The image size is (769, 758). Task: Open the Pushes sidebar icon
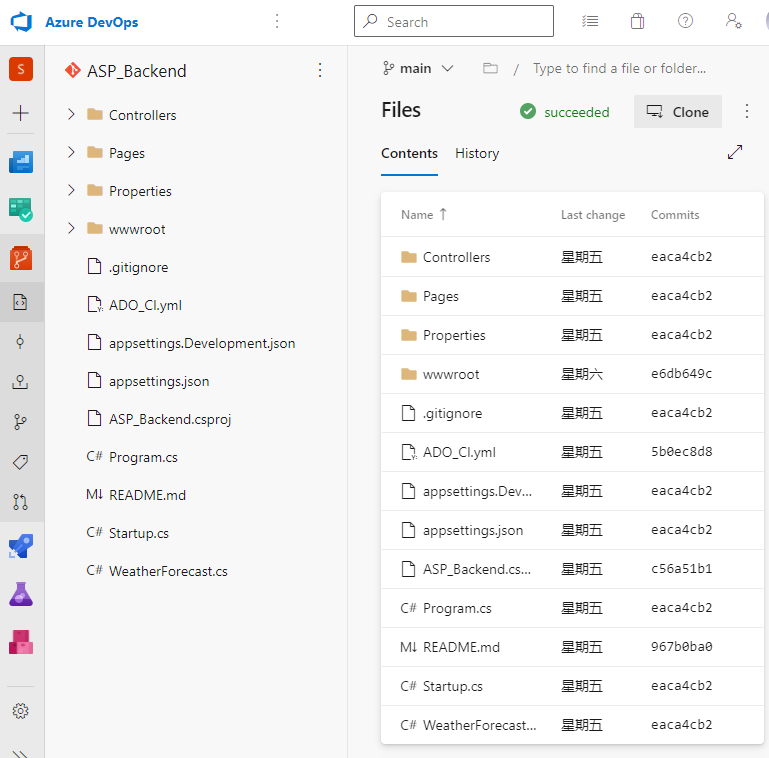click(20, 382)
